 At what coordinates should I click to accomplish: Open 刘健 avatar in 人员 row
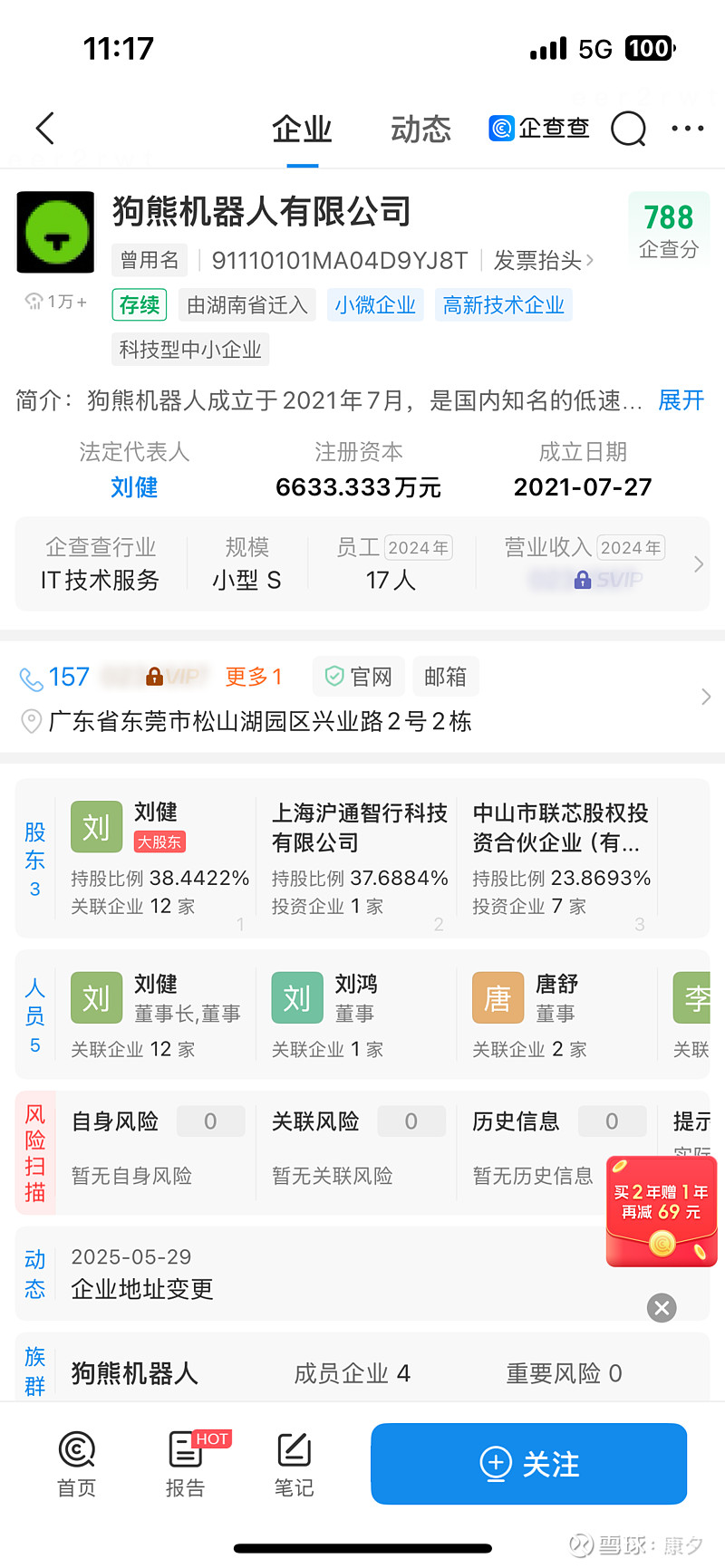click(96, 998)
